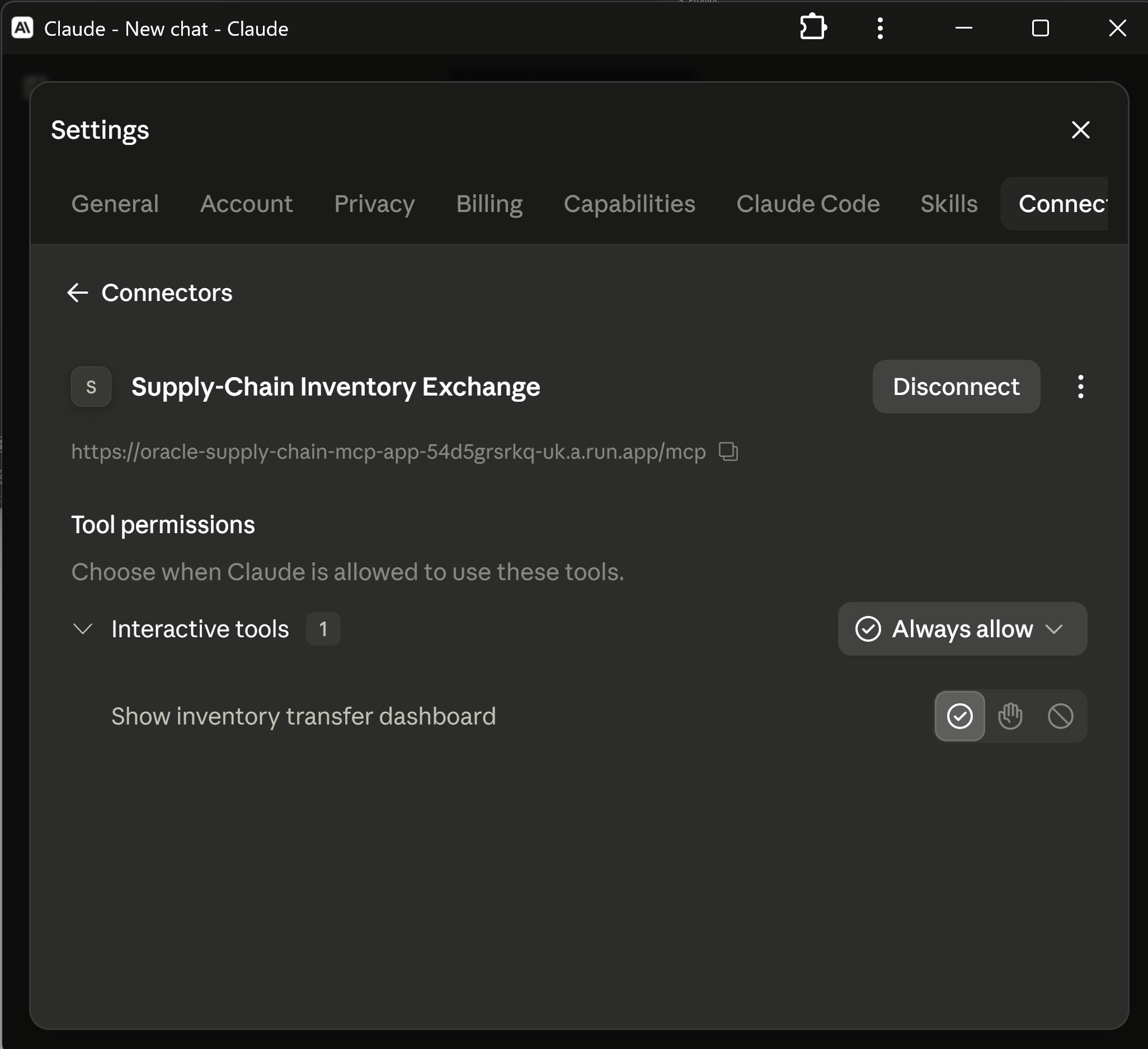This screenshot has height=1049, width=1148.
Task: Switch to the General tab
Action: [115, 204]
